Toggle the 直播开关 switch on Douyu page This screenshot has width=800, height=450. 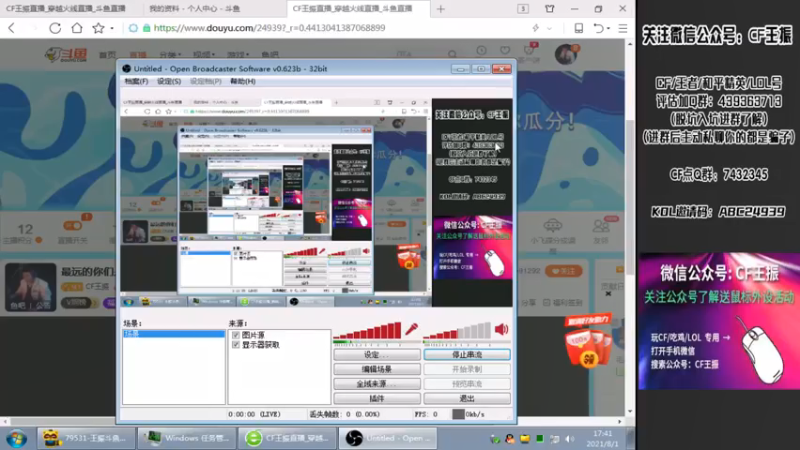(72, 226)
